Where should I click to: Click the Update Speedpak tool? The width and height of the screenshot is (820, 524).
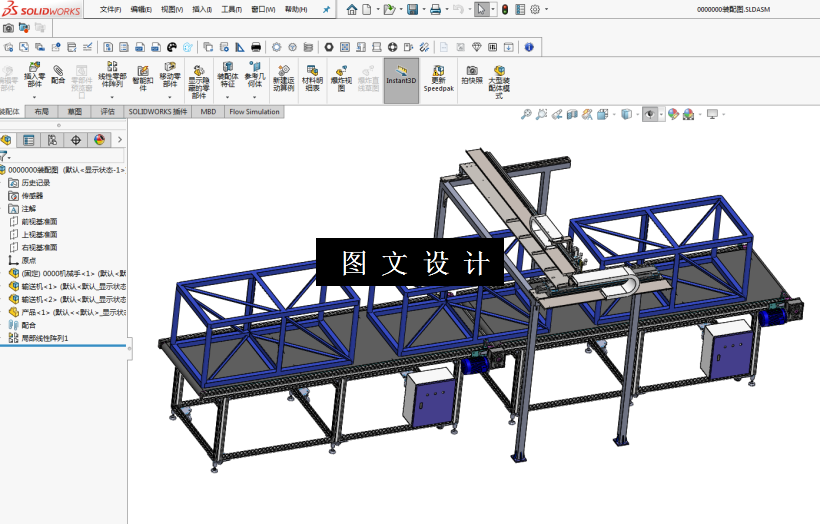[x=439, y=77]
